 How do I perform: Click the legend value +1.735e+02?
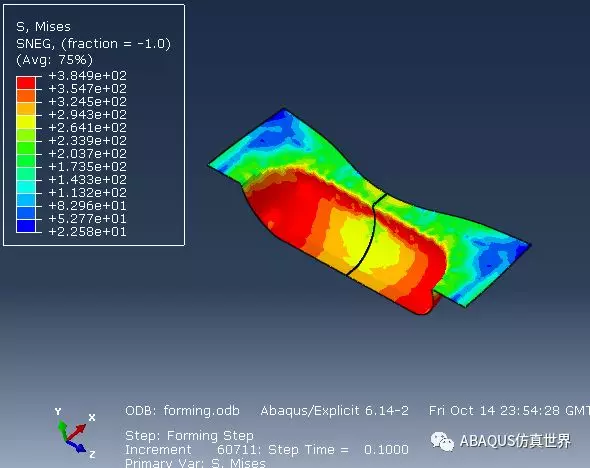tap(88, 167)
